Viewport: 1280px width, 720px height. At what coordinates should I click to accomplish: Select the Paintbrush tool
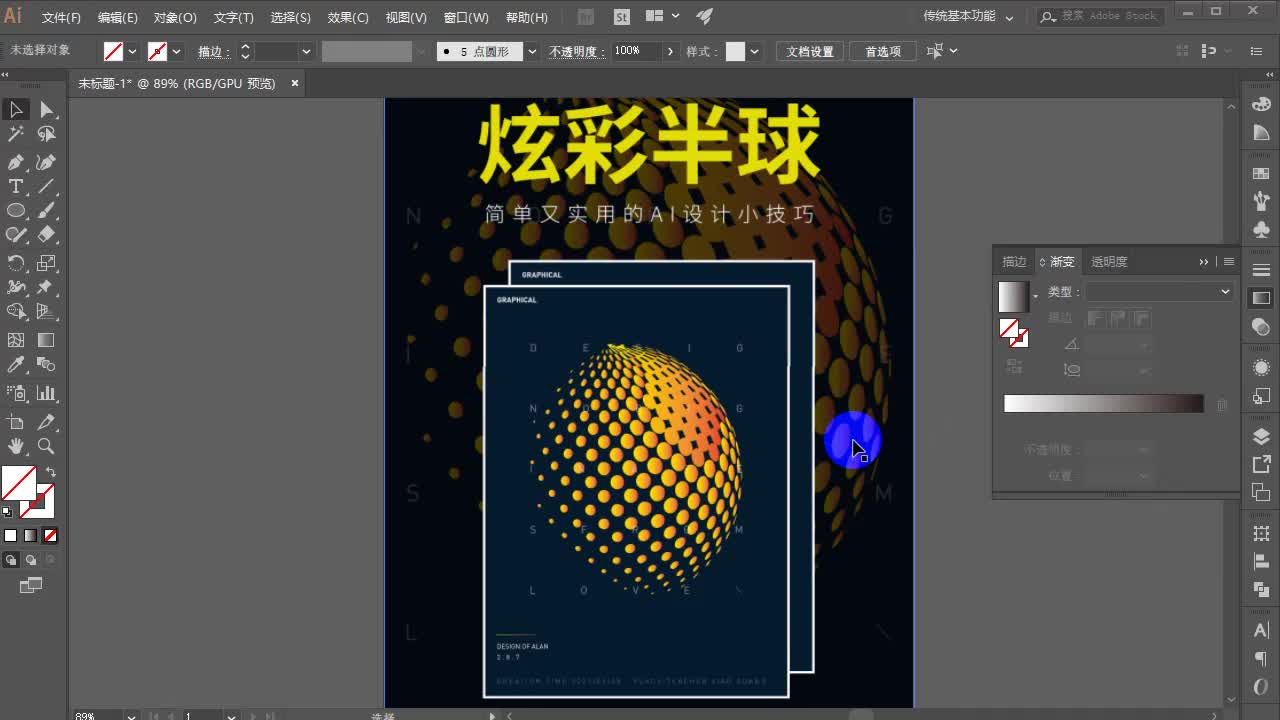coord(46,211)
